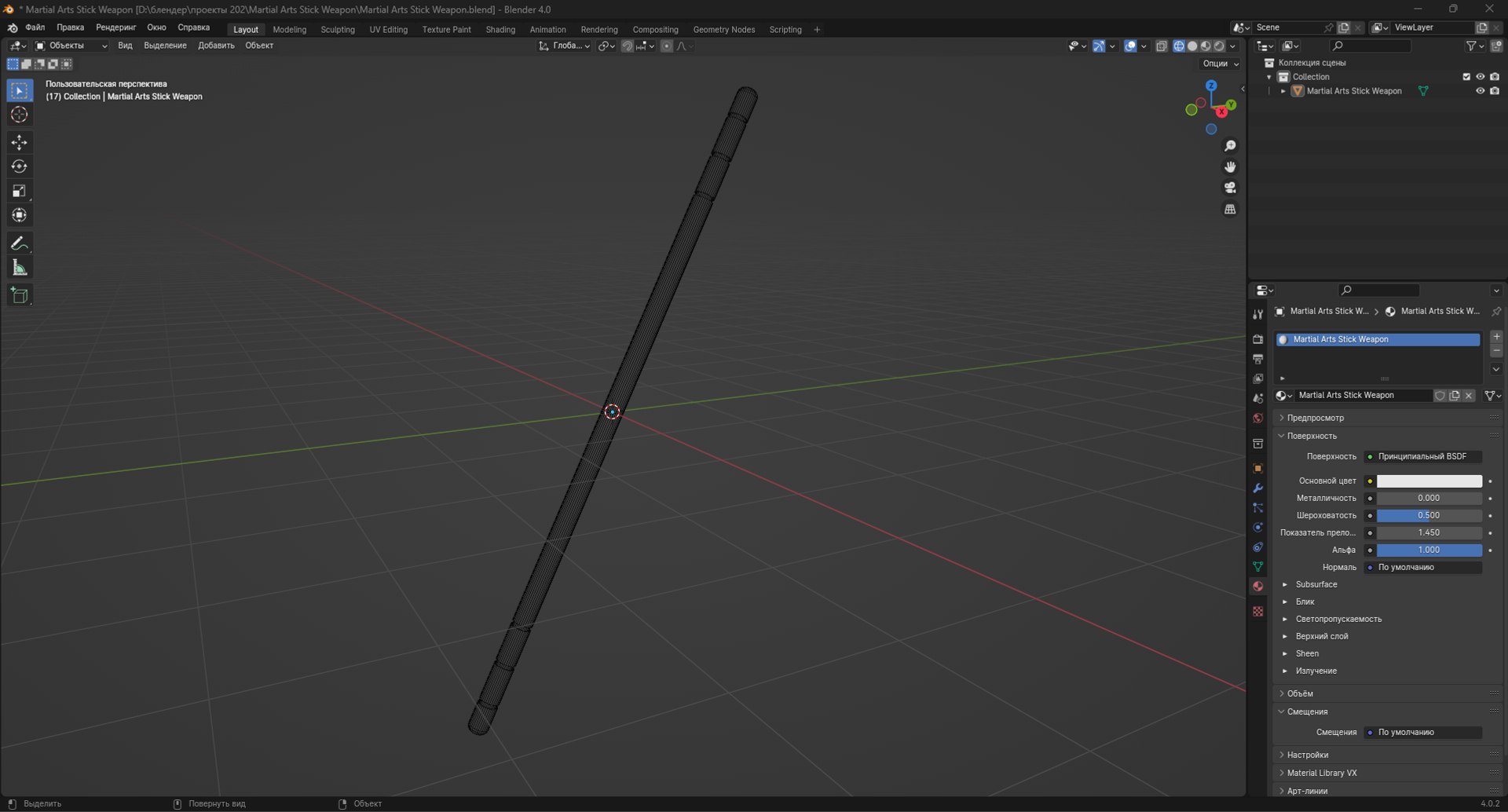
Task: Select the Annotate pencil tool
Action: tap(20, 243)
